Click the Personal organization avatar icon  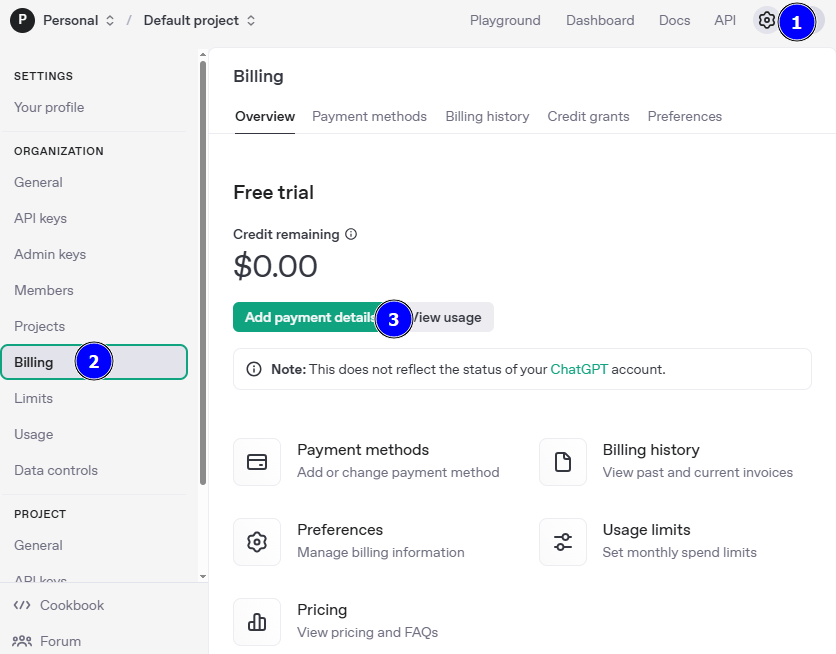[x=22, y=20]
